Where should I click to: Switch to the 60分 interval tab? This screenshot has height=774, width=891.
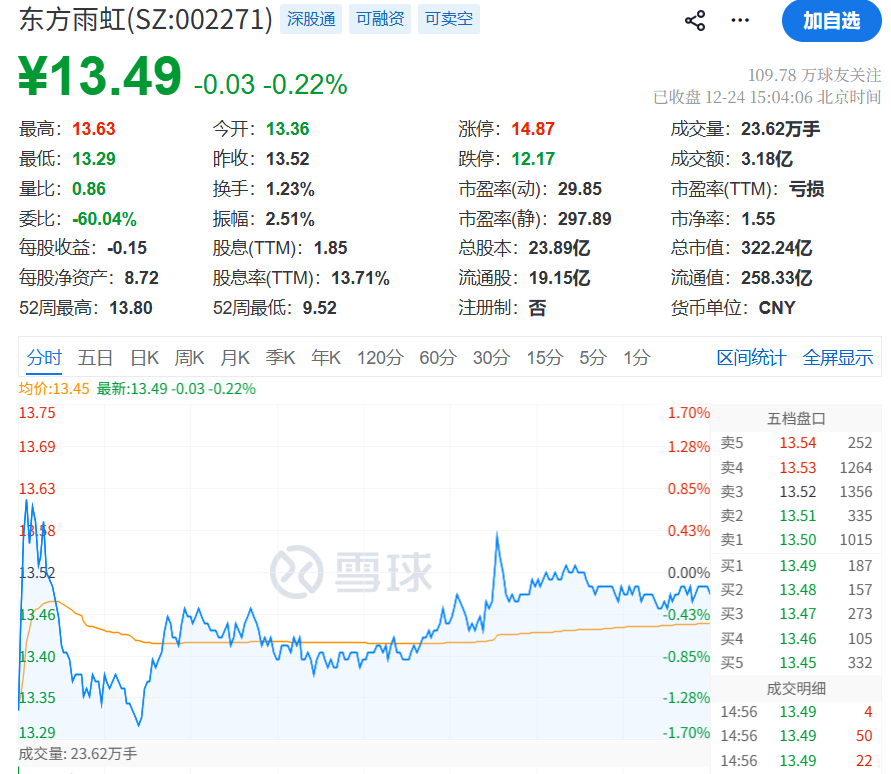click(438, 358)
